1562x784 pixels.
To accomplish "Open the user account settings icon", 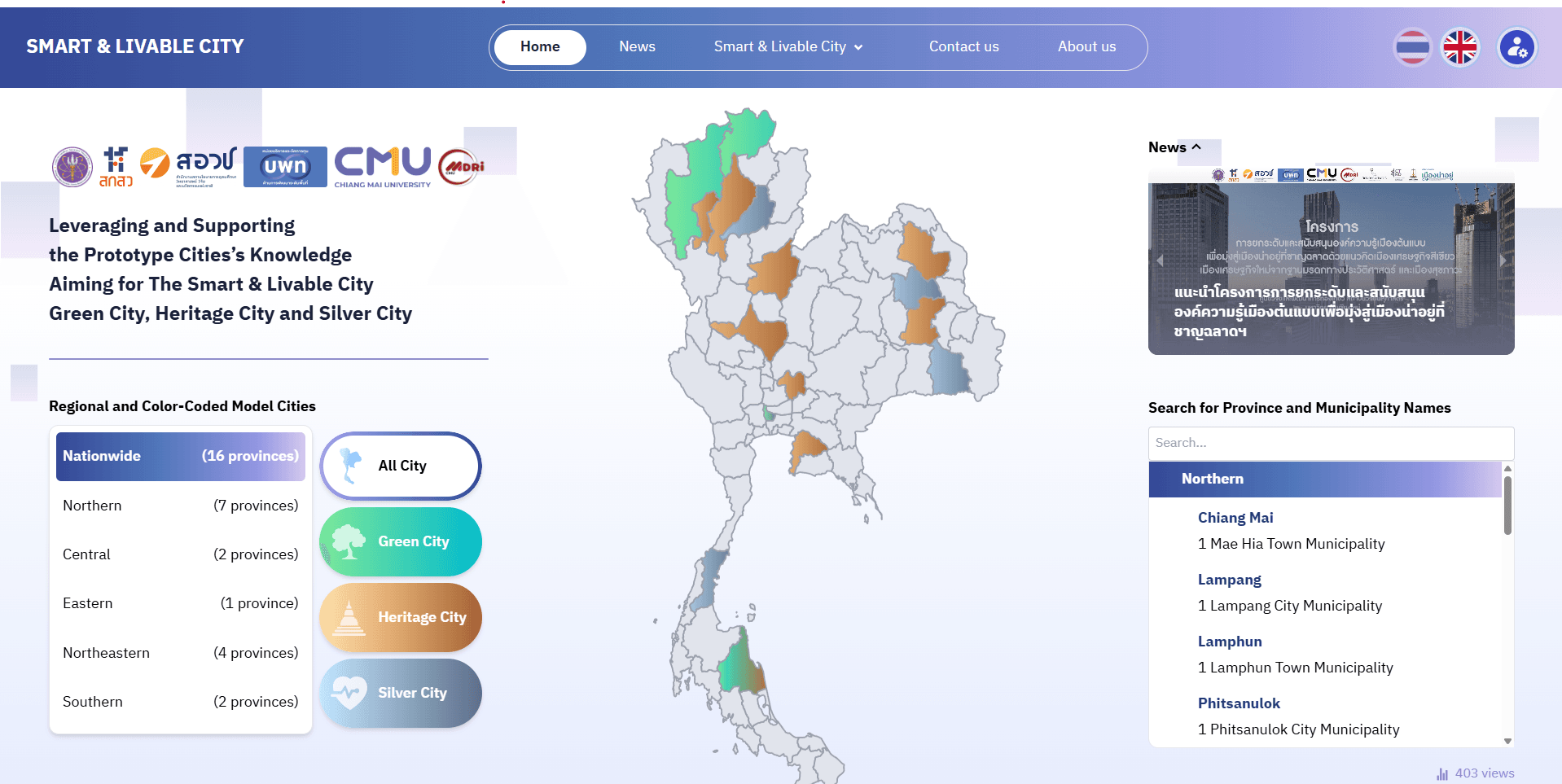I will 1517,47.
